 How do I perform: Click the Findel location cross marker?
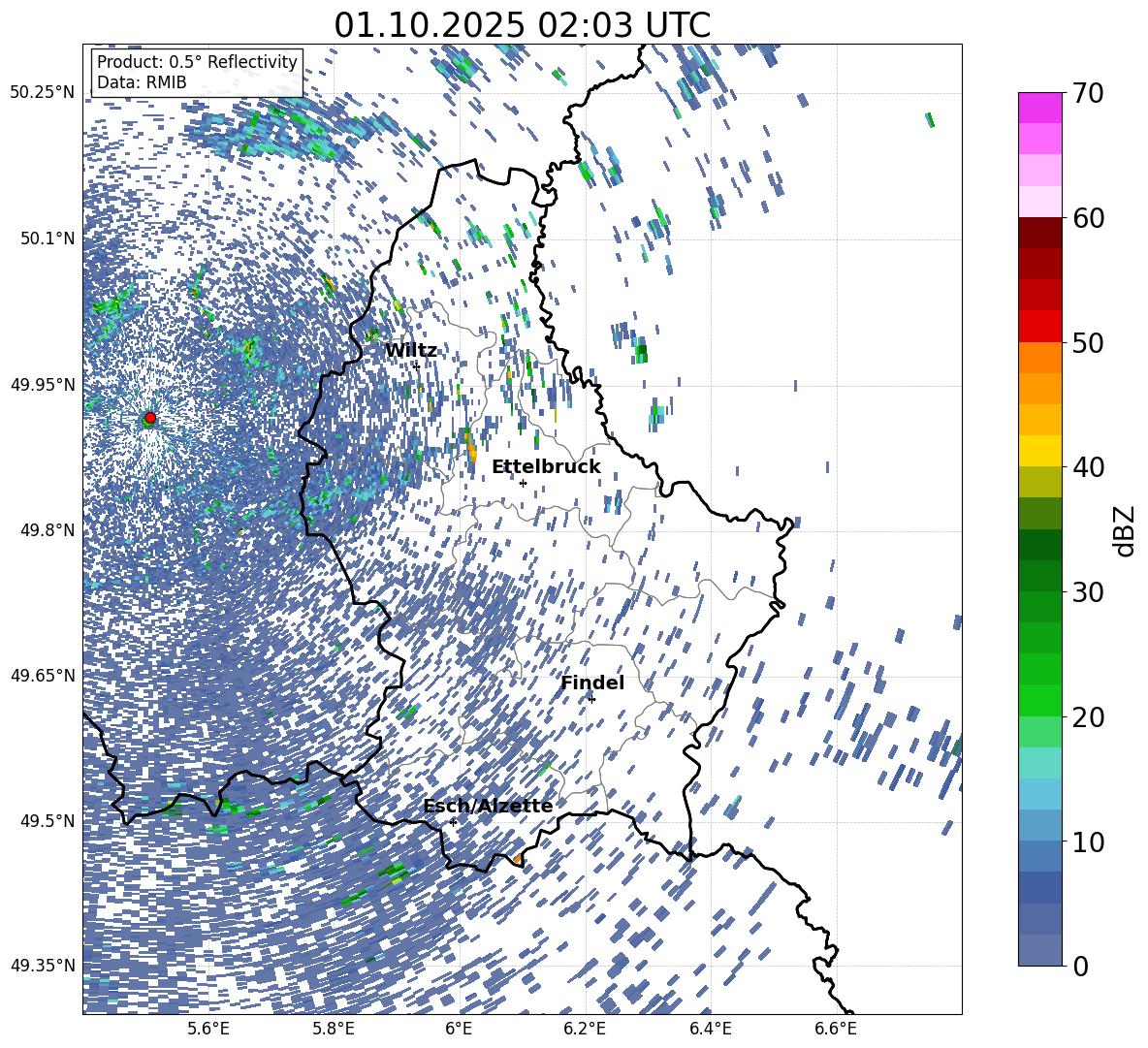[591, 699]
